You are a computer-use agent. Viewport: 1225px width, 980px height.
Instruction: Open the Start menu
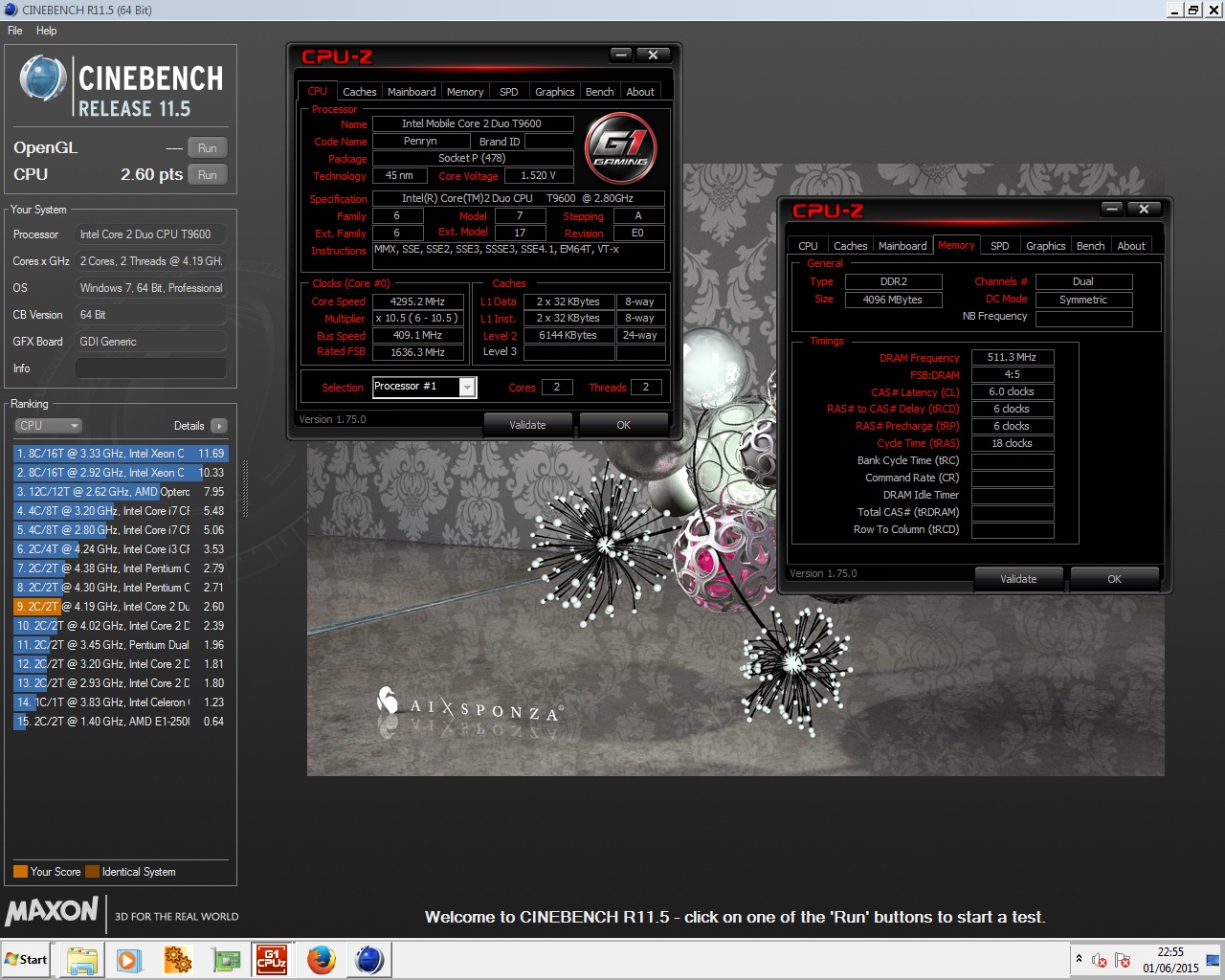pos(27,960)
